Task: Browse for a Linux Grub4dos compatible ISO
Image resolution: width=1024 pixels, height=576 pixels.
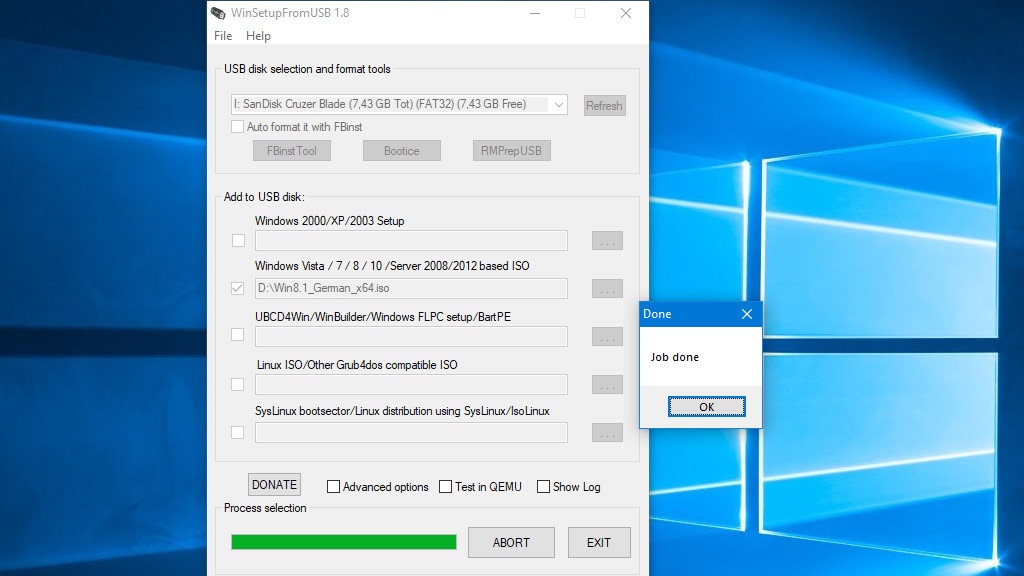Action: click(x=607, y=384)
